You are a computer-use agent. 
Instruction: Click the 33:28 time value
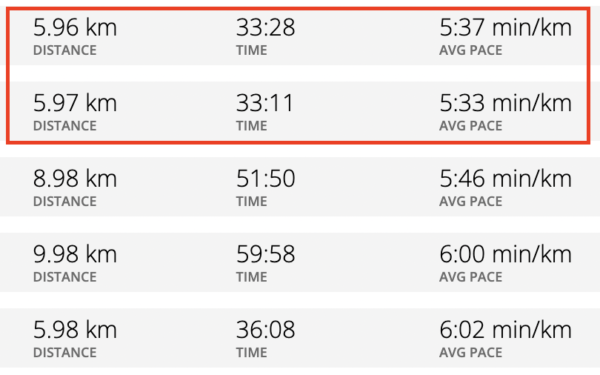pos(266,28)
